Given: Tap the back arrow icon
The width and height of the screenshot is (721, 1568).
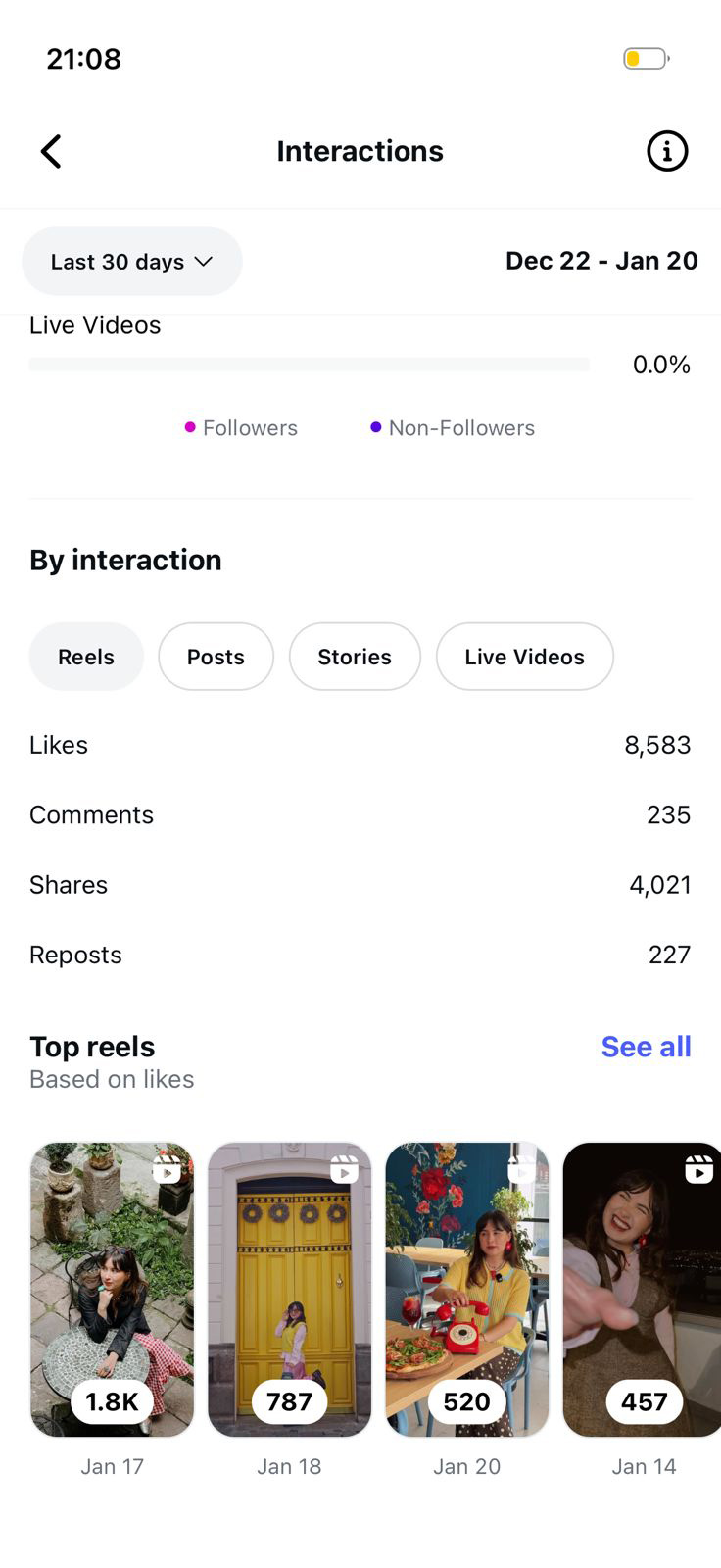Looking at the screenshot, I should point(51,152).
